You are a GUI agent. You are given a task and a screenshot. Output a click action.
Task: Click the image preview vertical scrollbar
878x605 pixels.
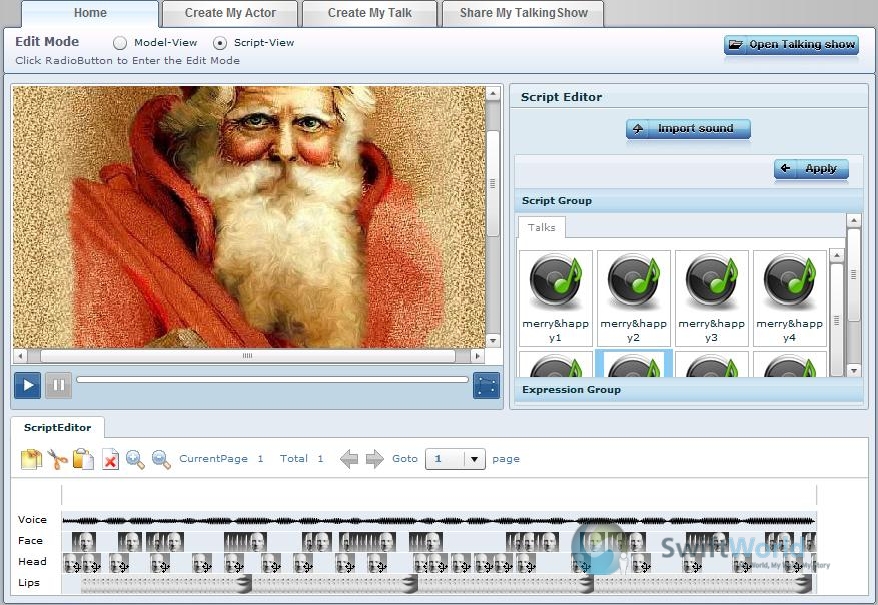click(x=493, y=183)
